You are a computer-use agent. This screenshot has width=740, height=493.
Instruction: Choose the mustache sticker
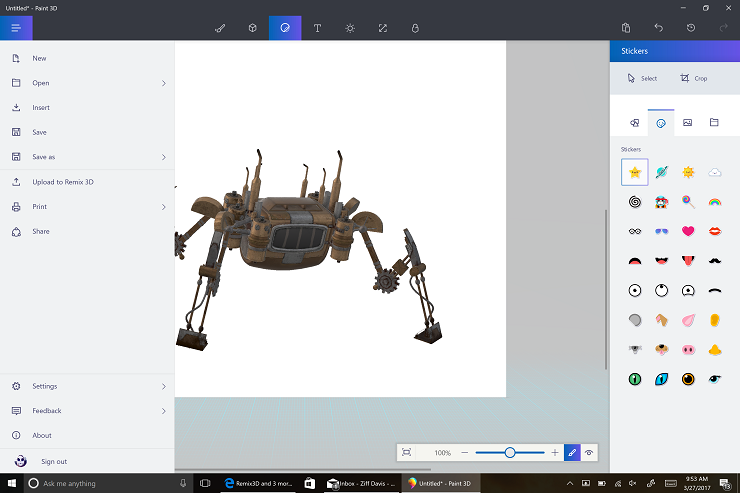tap(715, 260)
